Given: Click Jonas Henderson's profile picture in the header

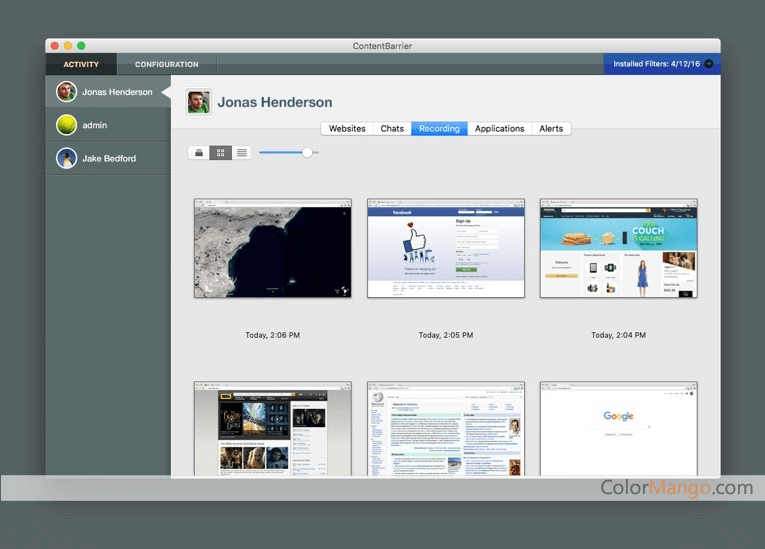Looking at the screenshot, I should pyautogui.click(x=199, y=102).
